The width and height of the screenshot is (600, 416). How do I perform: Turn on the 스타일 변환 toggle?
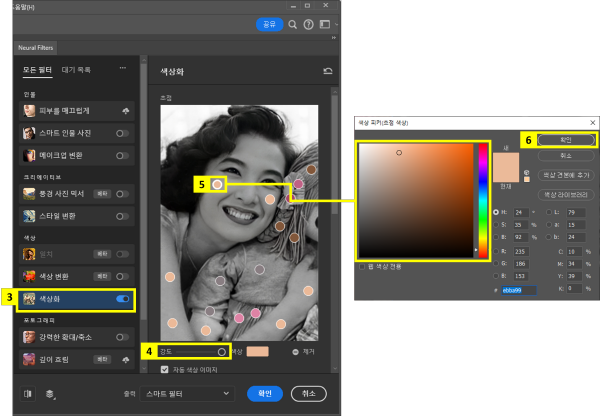tap(122, 216)
